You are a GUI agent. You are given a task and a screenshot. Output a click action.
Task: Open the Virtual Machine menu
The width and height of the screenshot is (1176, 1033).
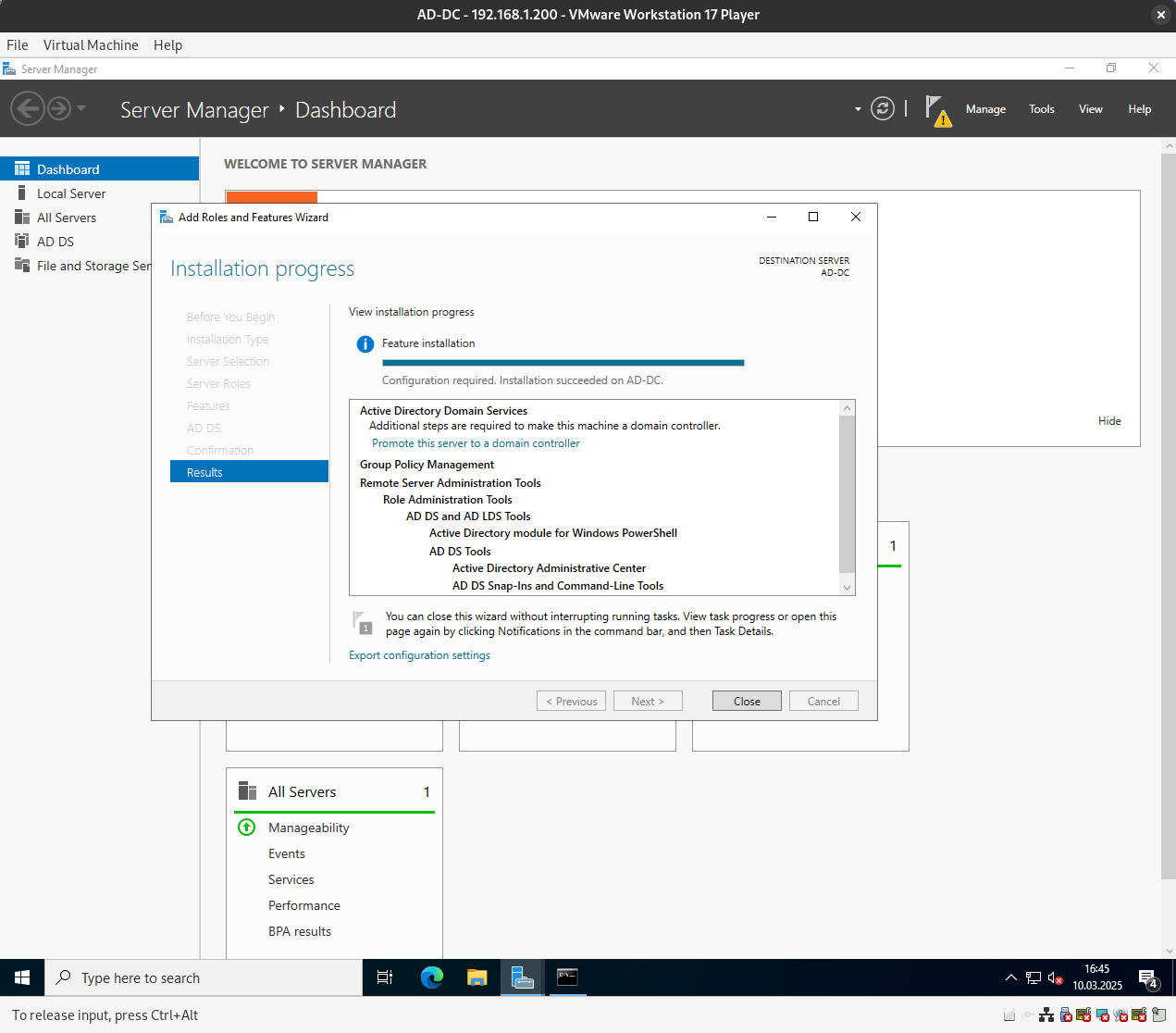pyautogui.click(x=91, y=44)
